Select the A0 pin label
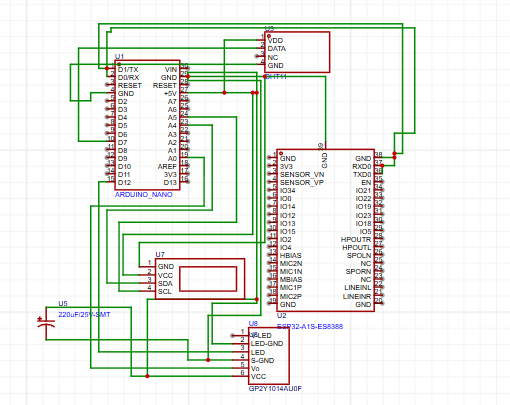The image size is (510, 405). coord(172,159)
